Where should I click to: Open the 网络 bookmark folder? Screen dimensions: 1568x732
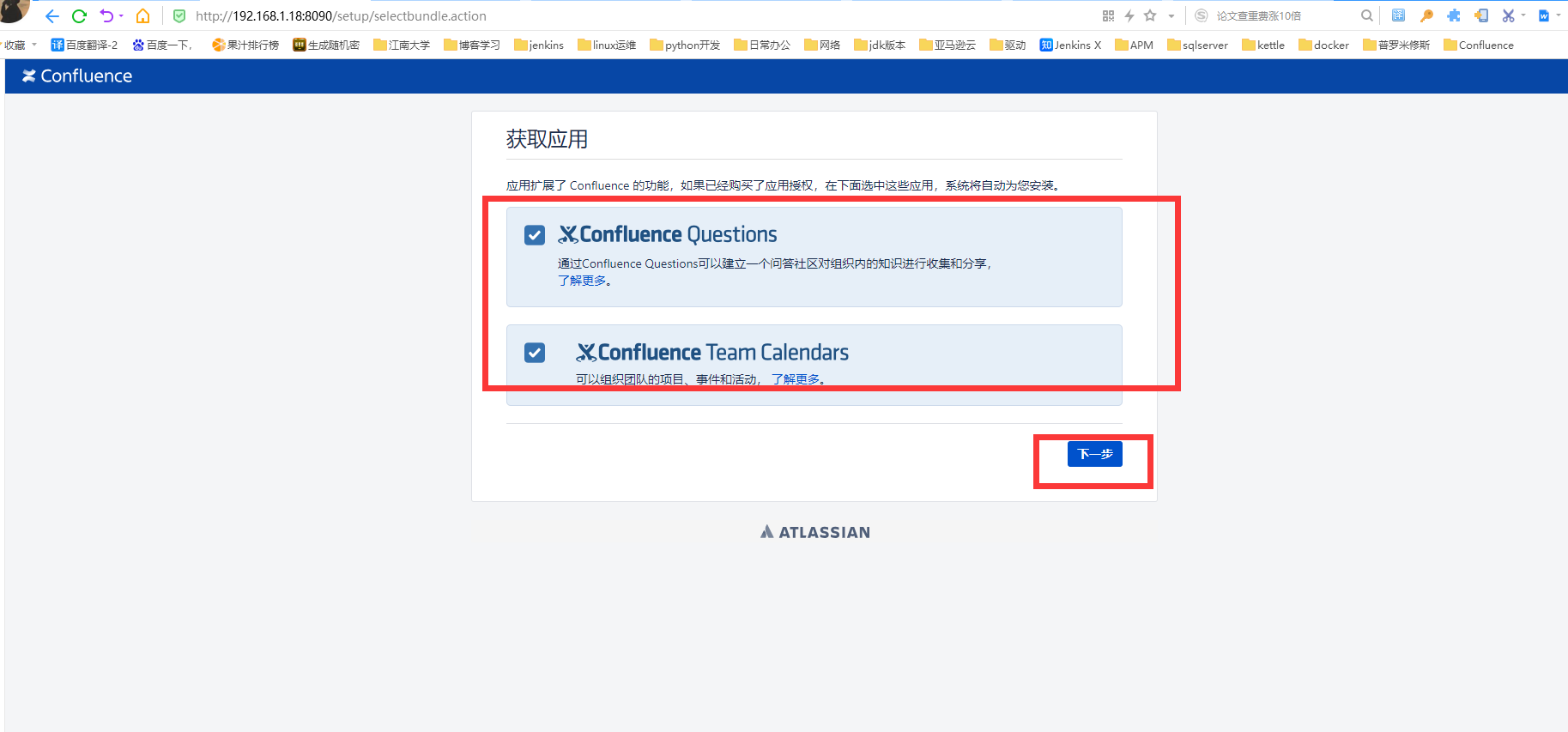pos(822,45)
